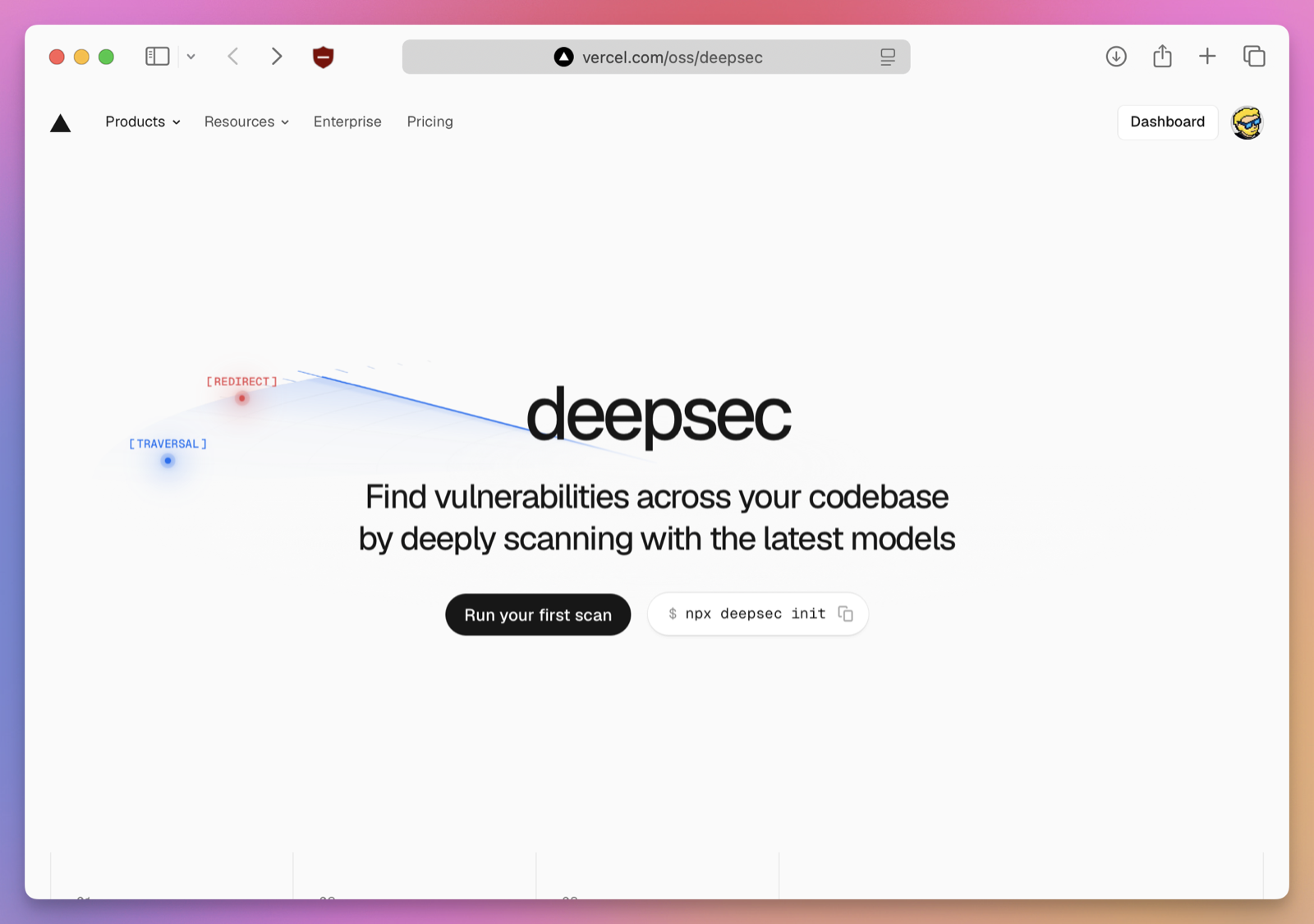Viewport: 1314px width, 924px height.
Task: Open a new tab with plus
Action: (1207, 57)
